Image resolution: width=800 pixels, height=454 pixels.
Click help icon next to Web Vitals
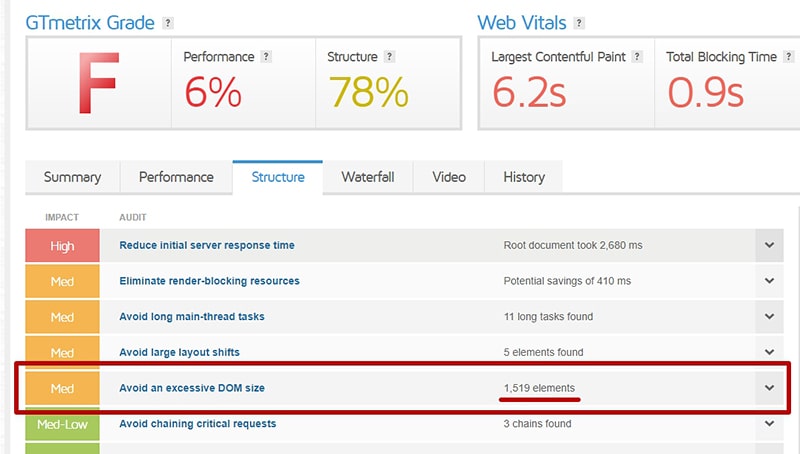pyautogui.click(x=579, y=23)
